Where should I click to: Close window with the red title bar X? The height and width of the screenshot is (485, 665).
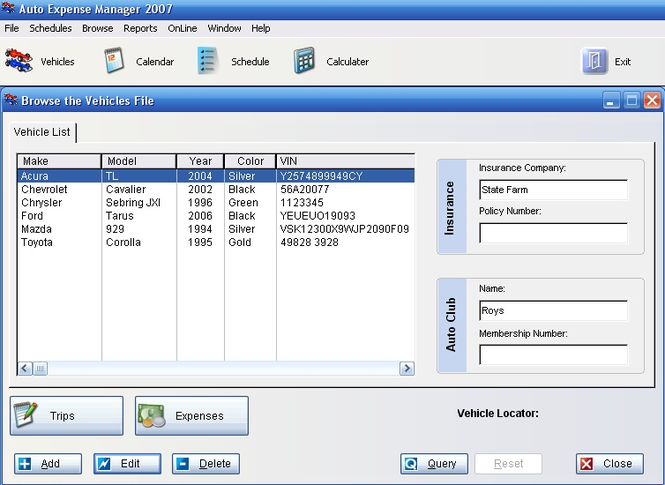coord(652,100)
